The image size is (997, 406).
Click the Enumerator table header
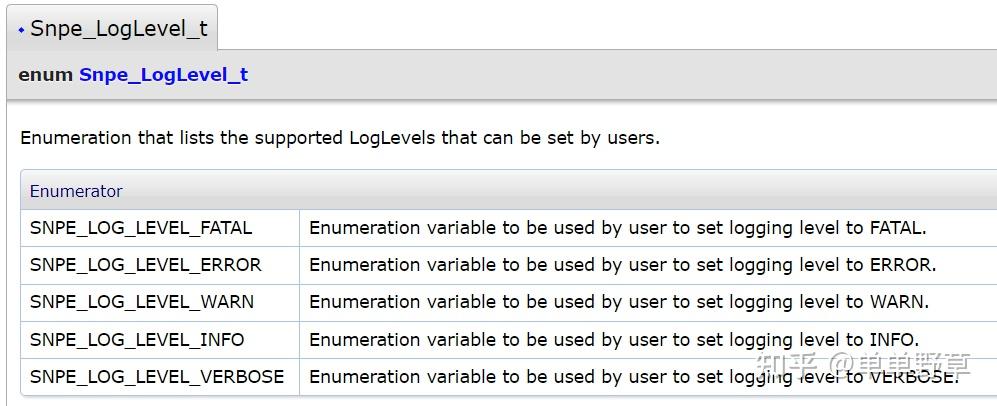76,191
